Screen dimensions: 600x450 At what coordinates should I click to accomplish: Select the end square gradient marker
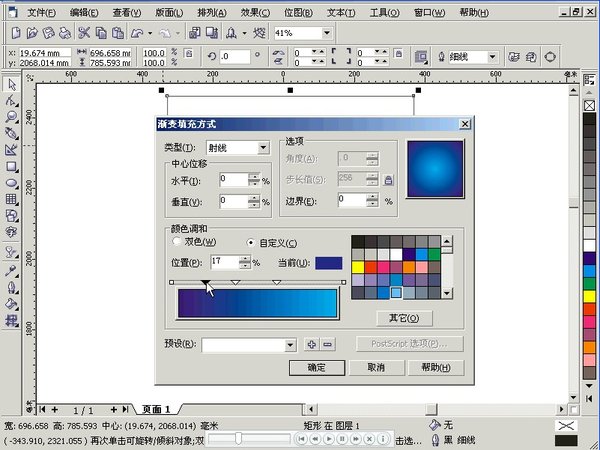point(344,282)
